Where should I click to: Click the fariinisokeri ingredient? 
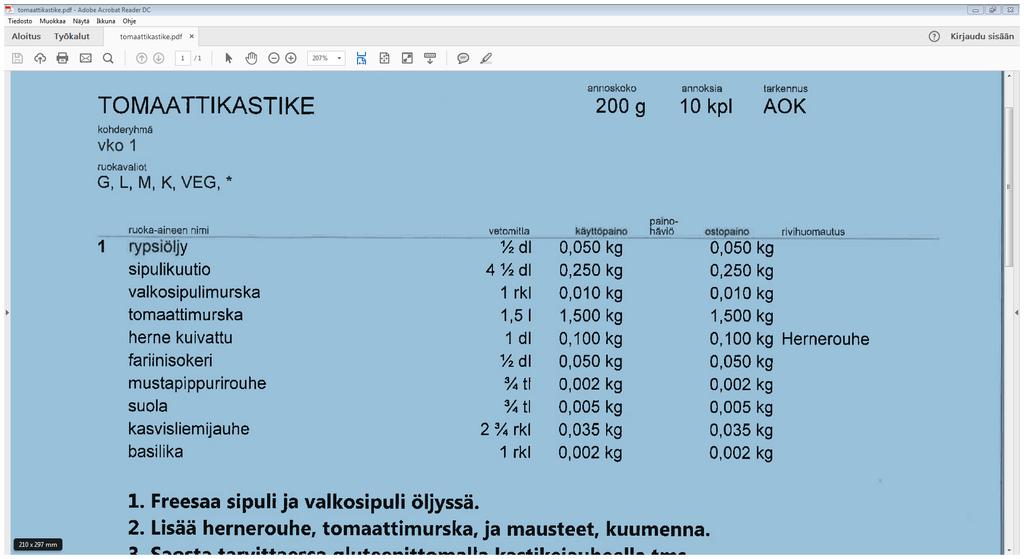(170, 360)
